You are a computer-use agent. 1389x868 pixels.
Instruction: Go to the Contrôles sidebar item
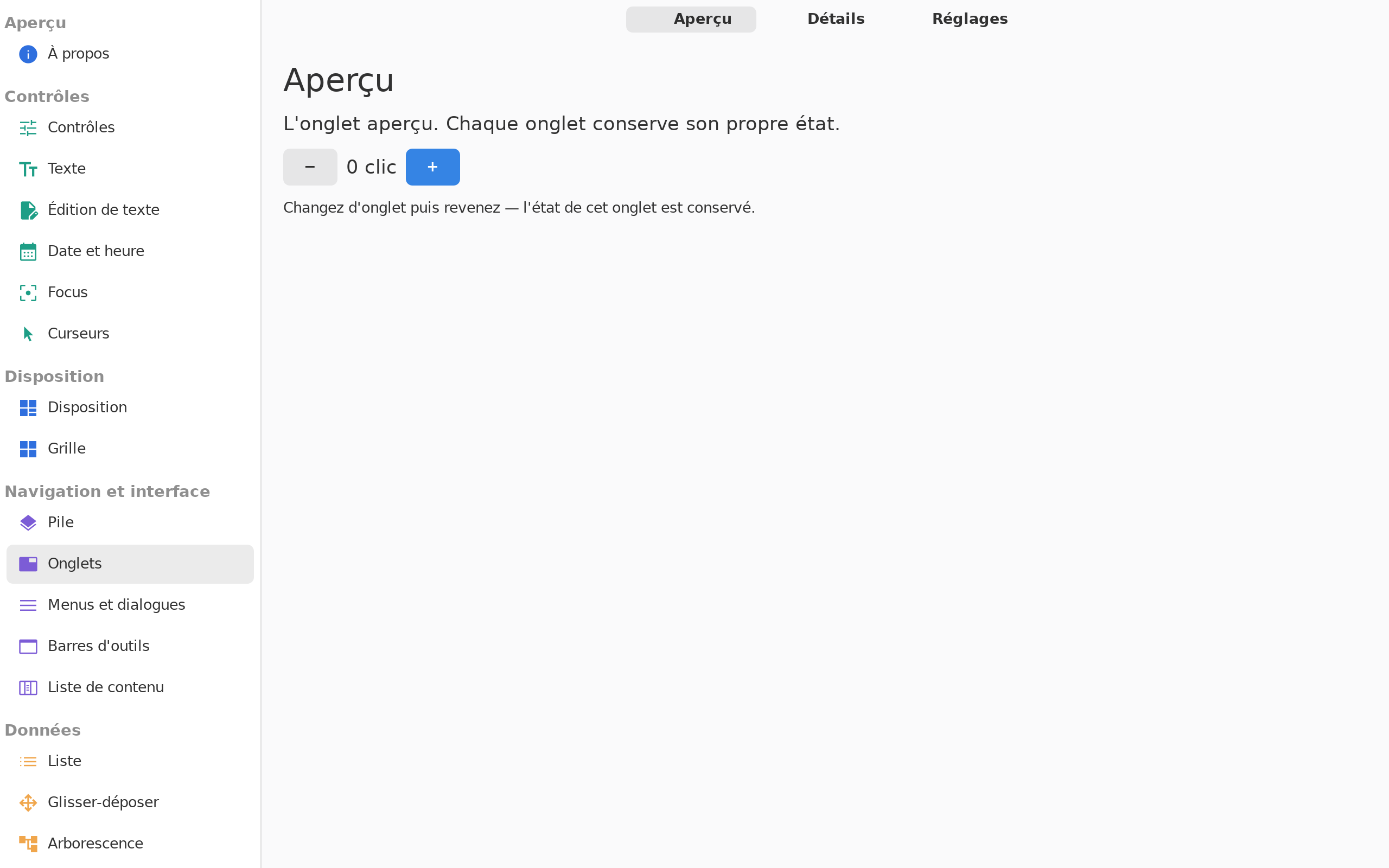point(130,127)
